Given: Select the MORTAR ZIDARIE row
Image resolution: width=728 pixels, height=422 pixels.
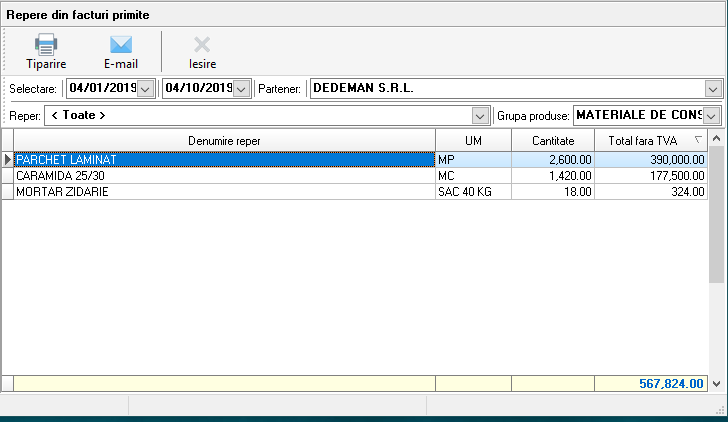Looking at the screenshot, I should [x=224, y=191].
